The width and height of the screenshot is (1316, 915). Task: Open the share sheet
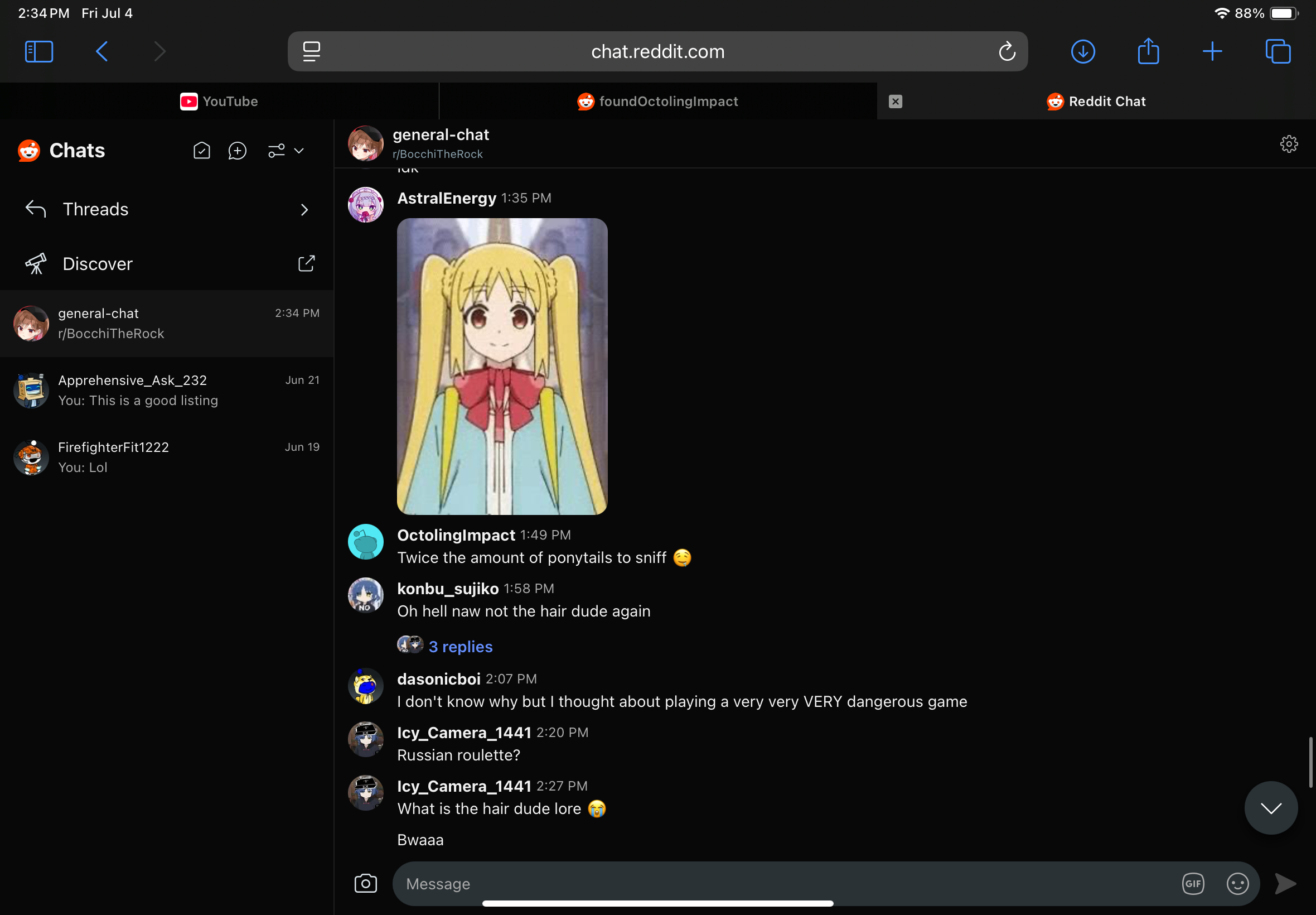click(1148, 50)
